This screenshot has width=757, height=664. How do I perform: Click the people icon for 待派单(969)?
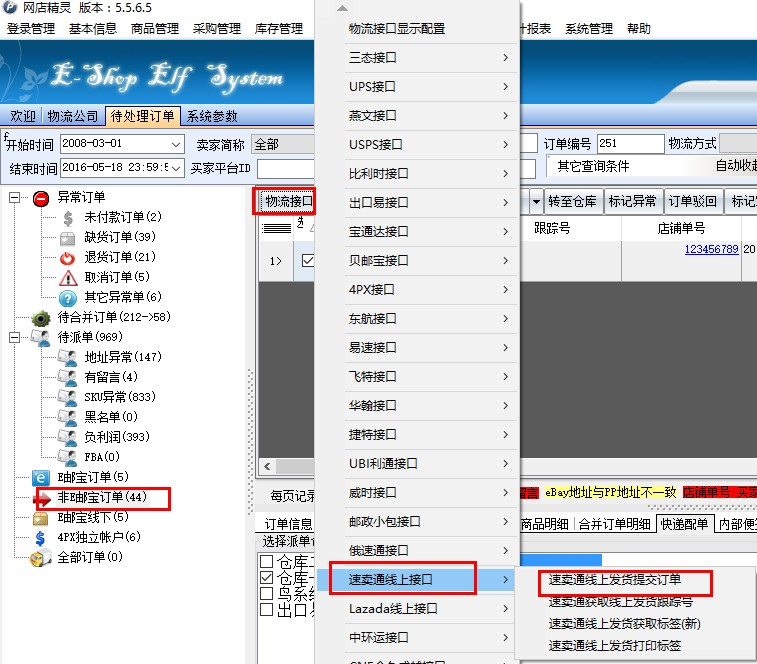41,338
